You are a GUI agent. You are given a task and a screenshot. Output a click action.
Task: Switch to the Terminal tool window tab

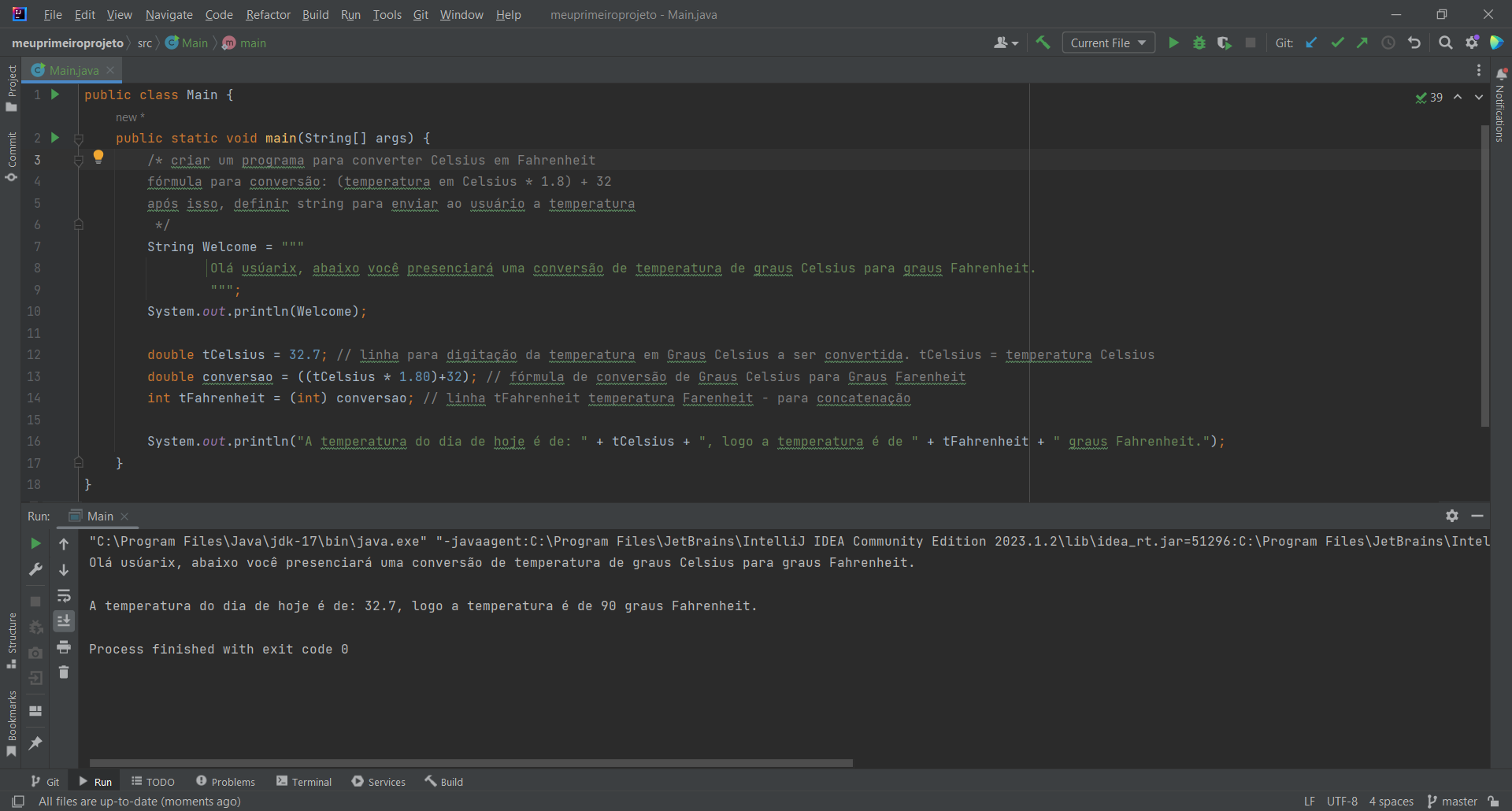(x=304, y=782)
